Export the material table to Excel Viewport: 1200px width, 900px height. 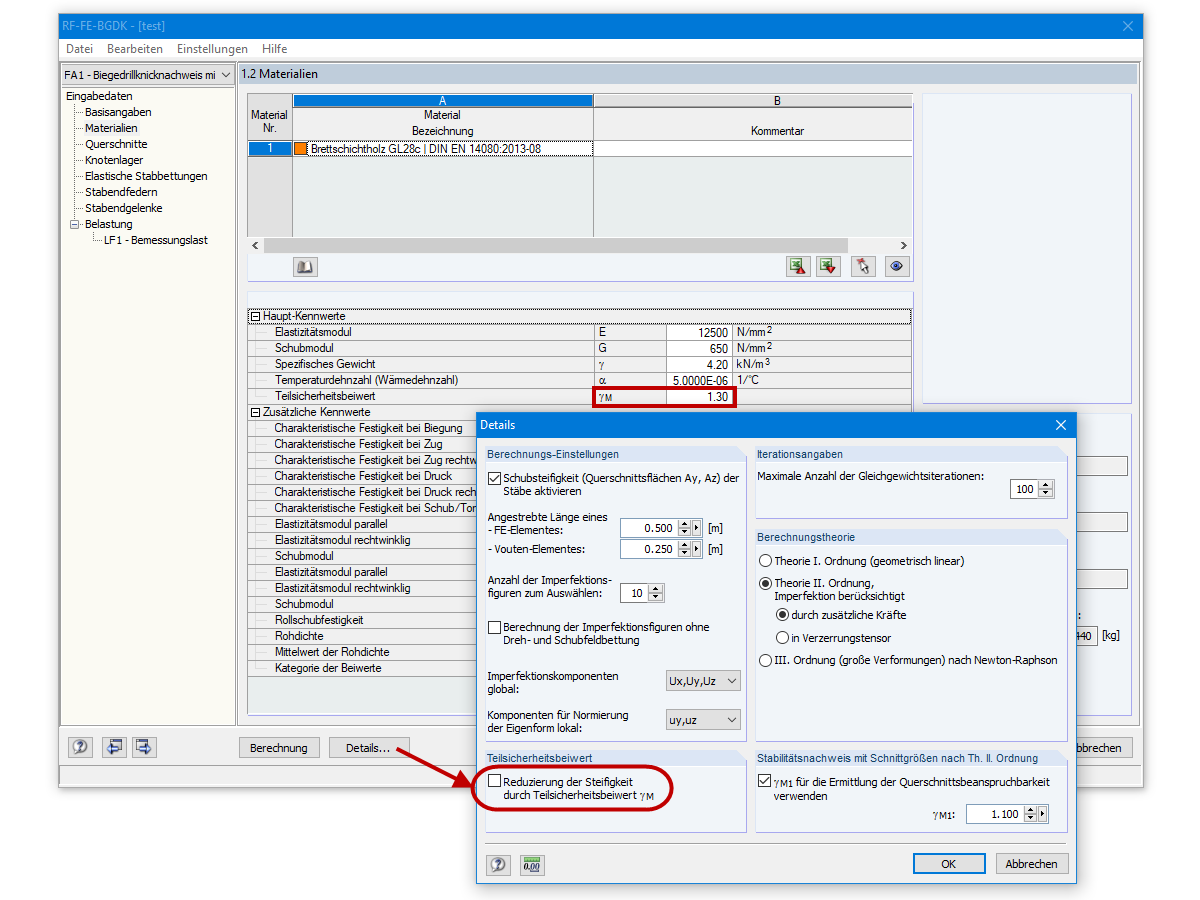(x=797, y=266)
